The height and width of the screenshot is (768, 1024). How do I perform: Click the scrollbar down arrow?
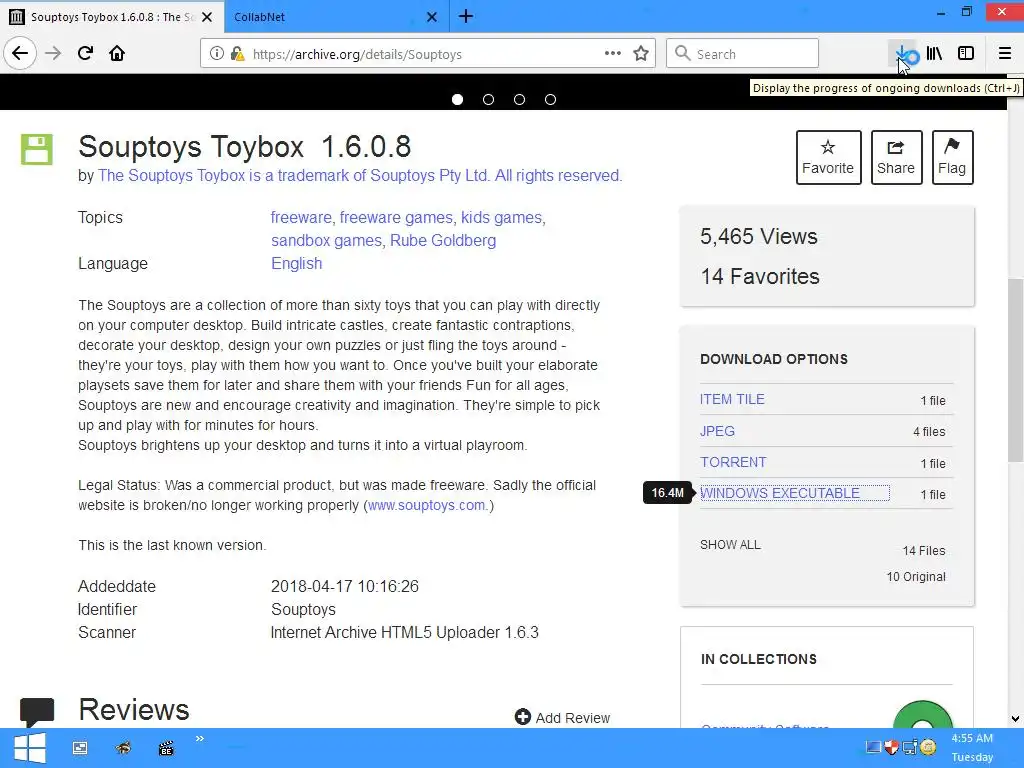click(1015, 719)
